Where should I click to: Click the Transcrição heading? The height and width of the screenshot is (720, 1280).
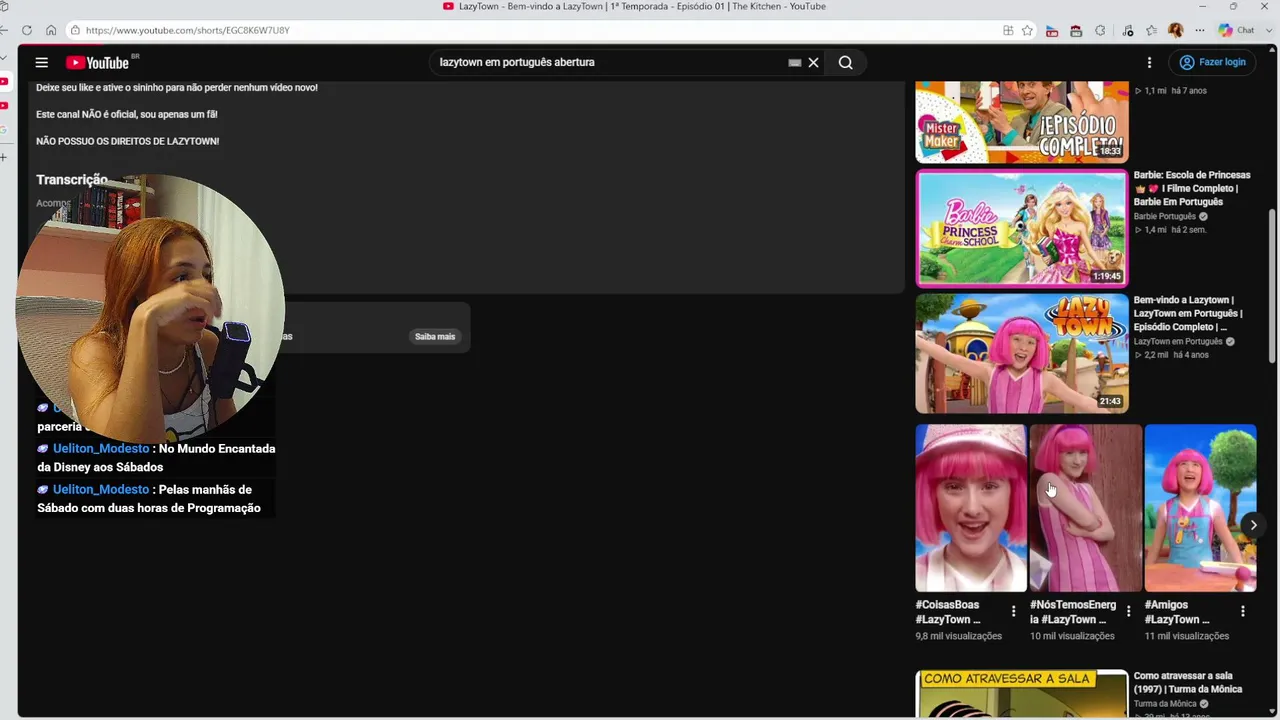[72, 180]
